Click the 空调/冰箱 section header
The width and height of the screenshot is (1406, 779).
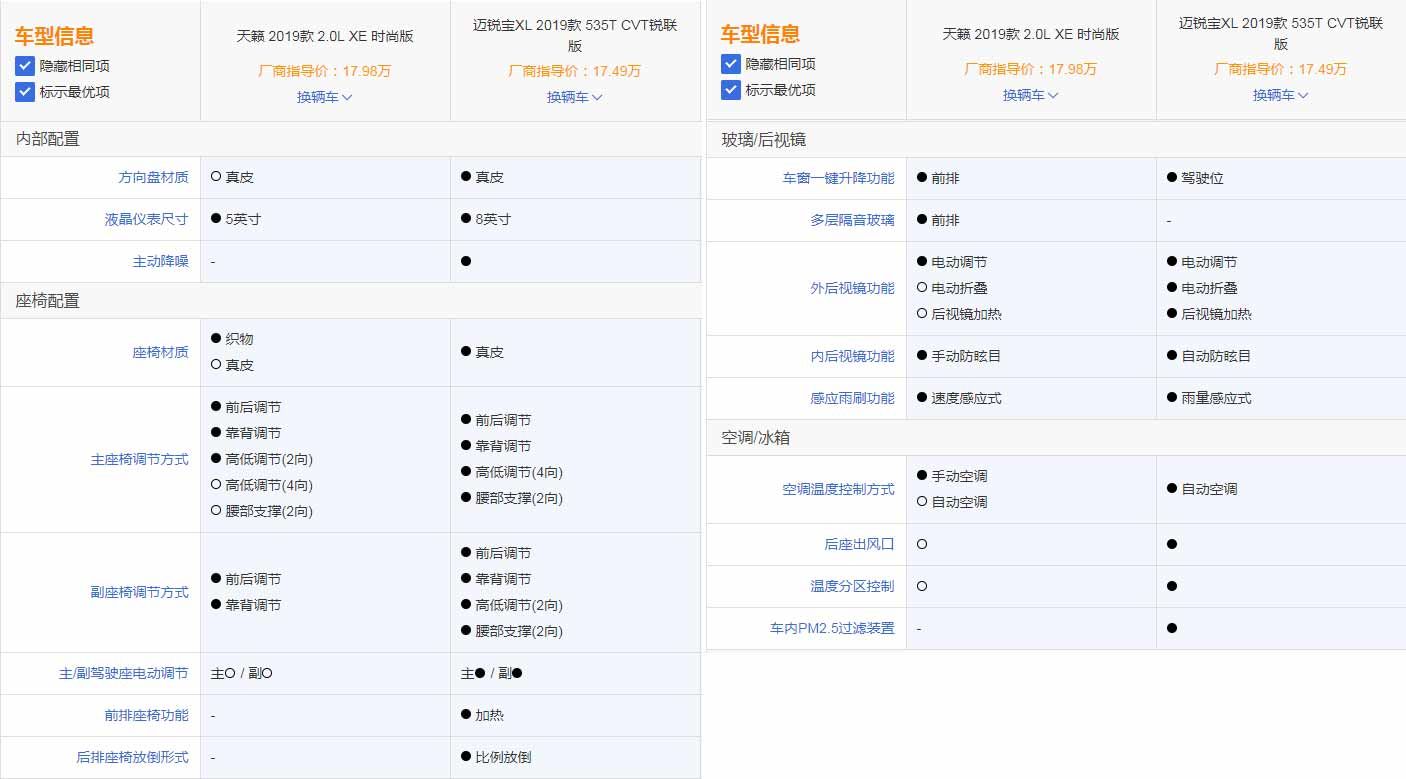756,438
